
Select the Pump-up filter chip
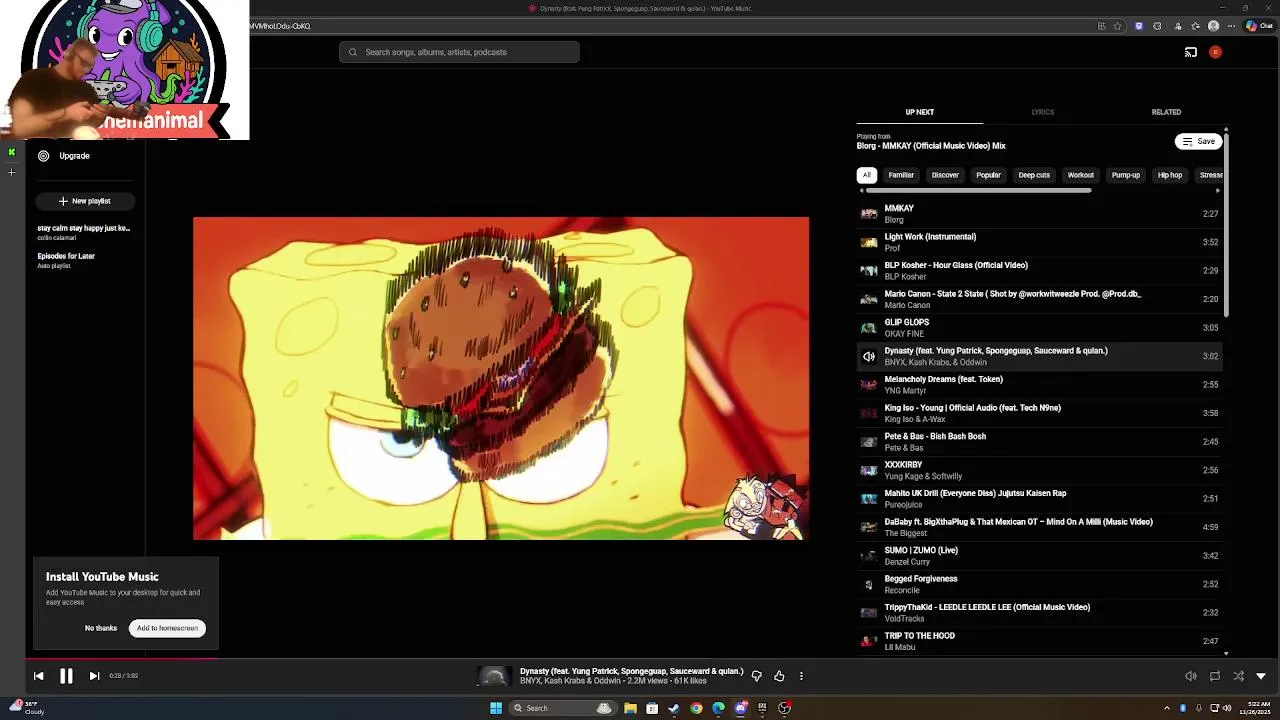pyautogui.click(x=1125, y=175)
